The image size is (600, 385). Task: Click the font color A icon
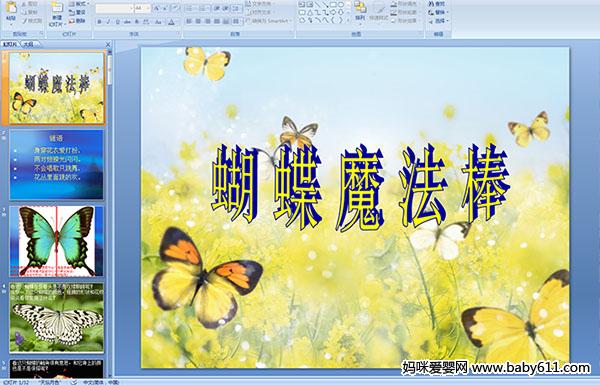pyautogui.click(x=171, y=22)
